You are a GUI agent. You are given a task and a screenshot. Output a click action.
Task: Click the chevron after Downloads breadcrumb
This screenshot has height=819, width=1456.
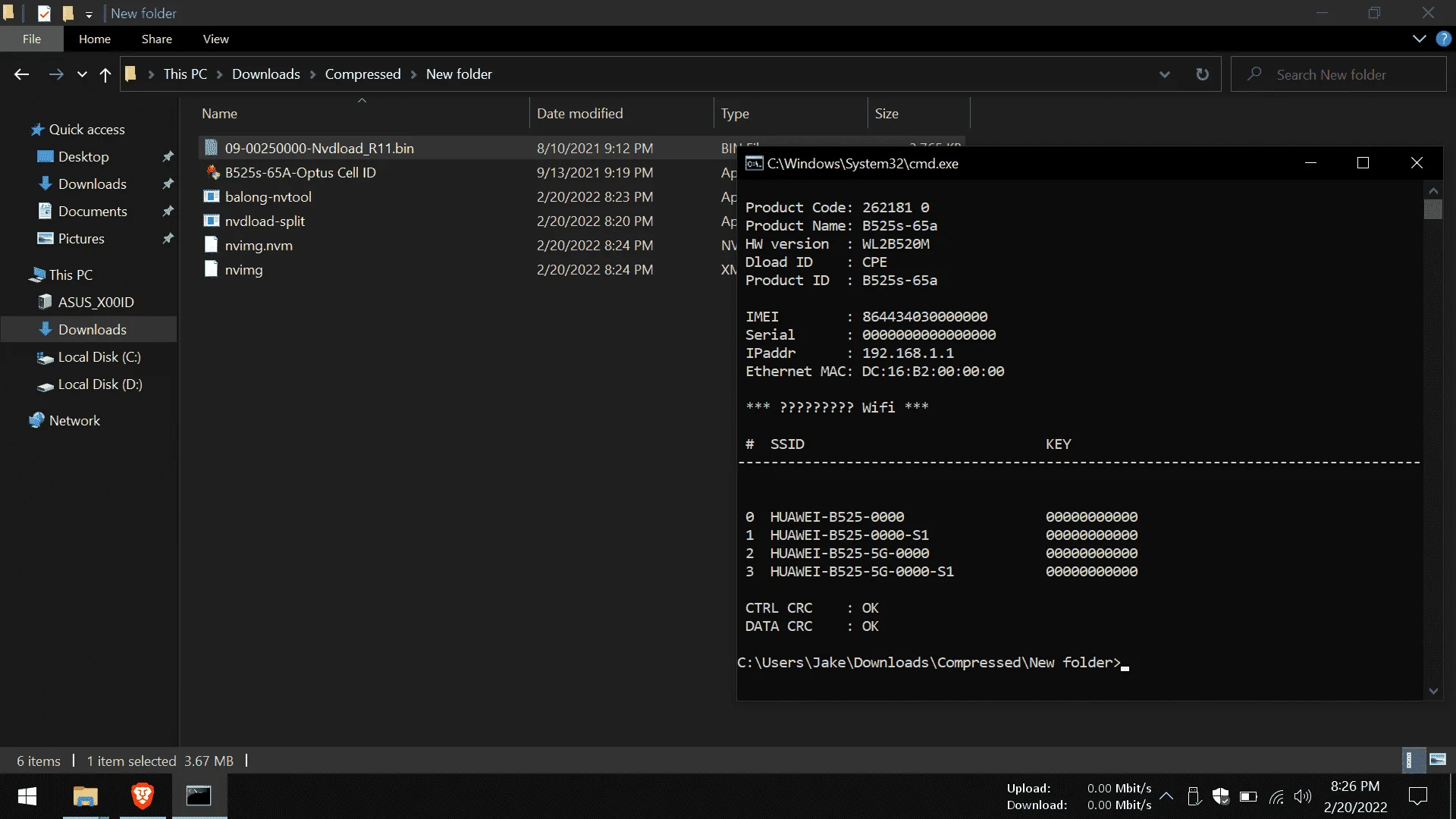(312, 74)
